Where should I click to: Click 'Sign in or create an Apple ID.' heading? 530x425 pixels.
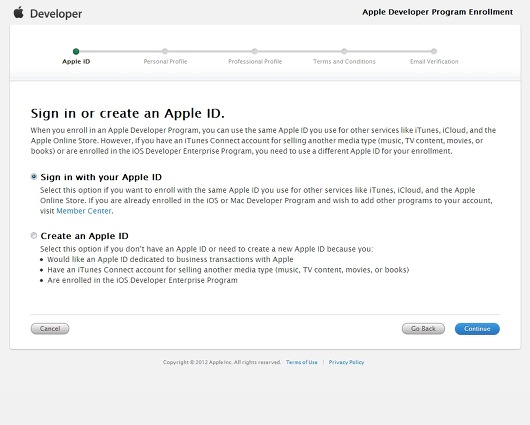(127, 113)
